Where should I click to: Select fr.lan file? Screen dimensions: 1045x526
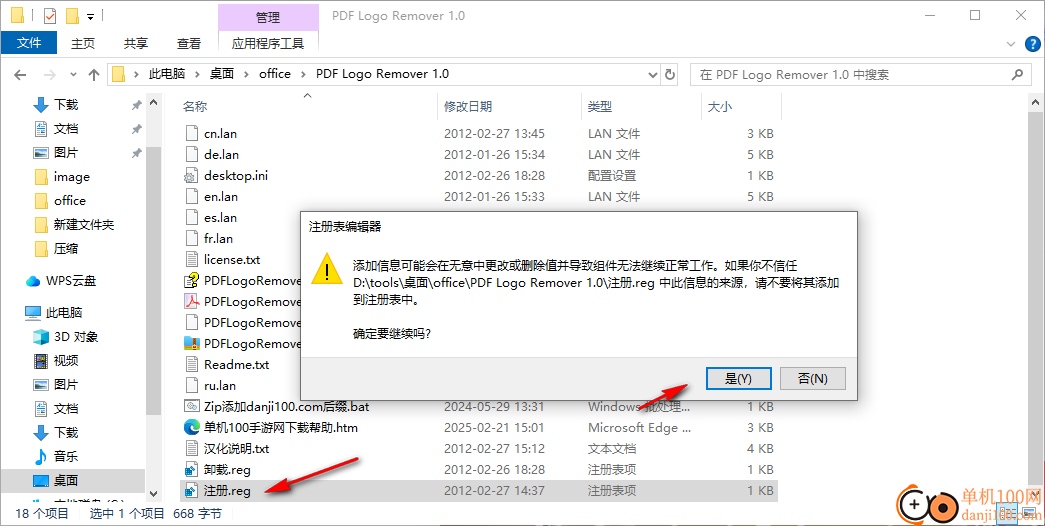[x=219, y=239]
